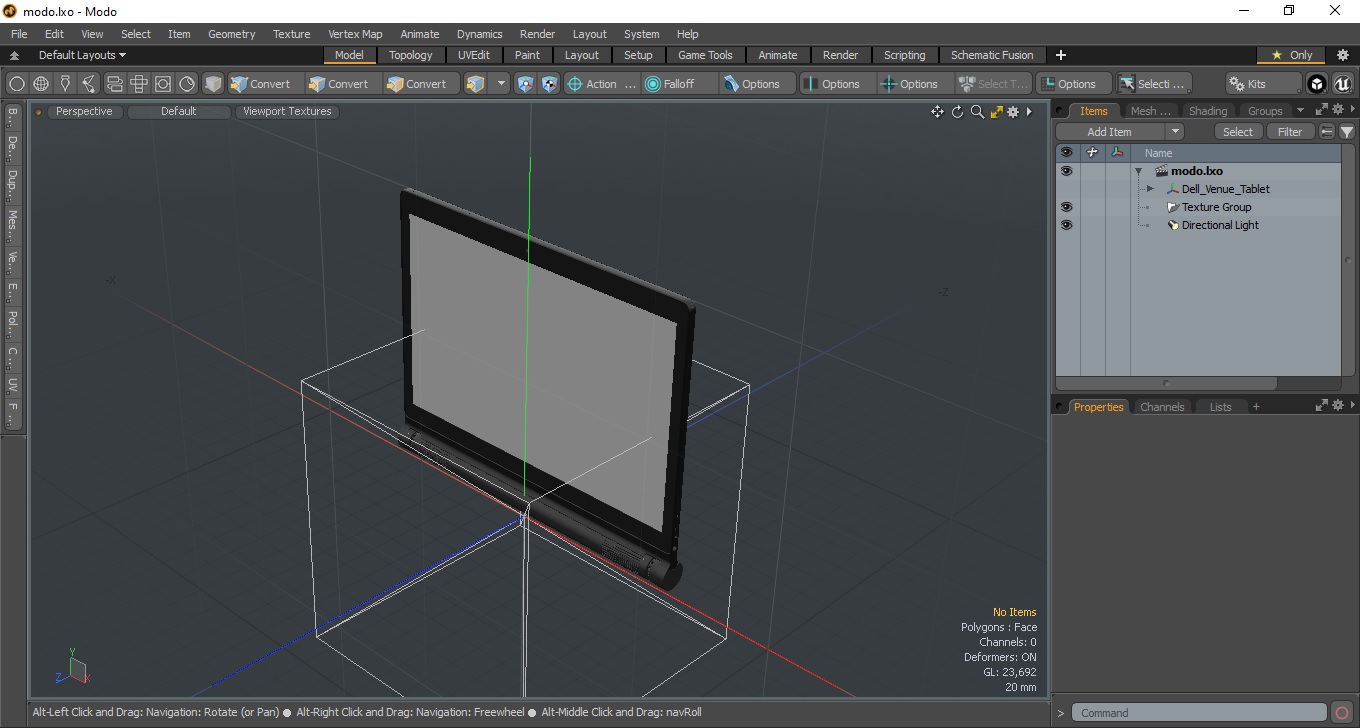Toggle the Only star button

coord(1291,55)
